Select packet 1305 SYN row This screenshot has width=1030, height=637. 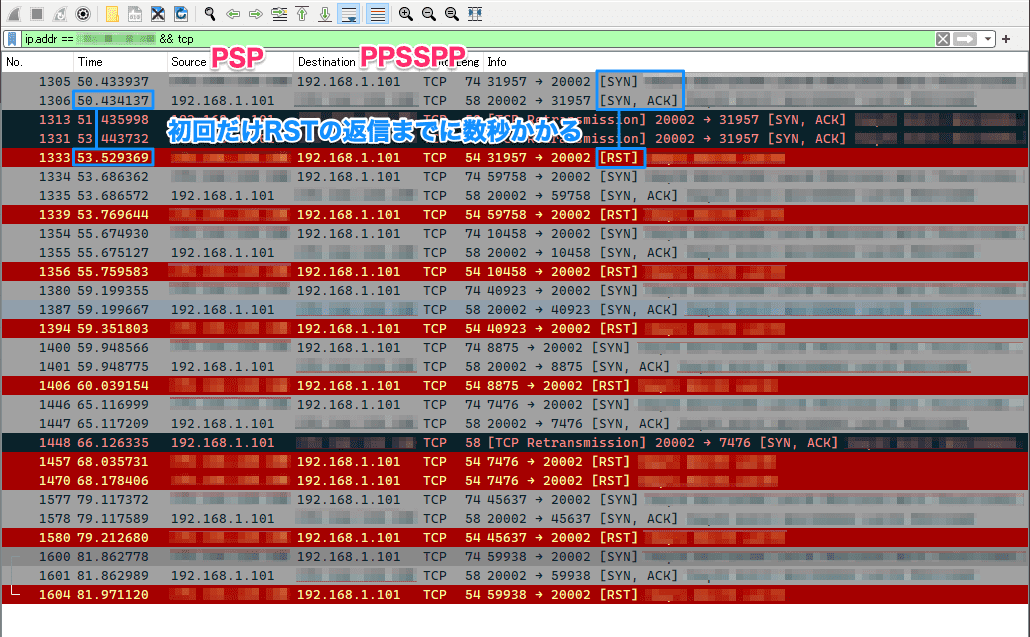click(x=515, y=81)
